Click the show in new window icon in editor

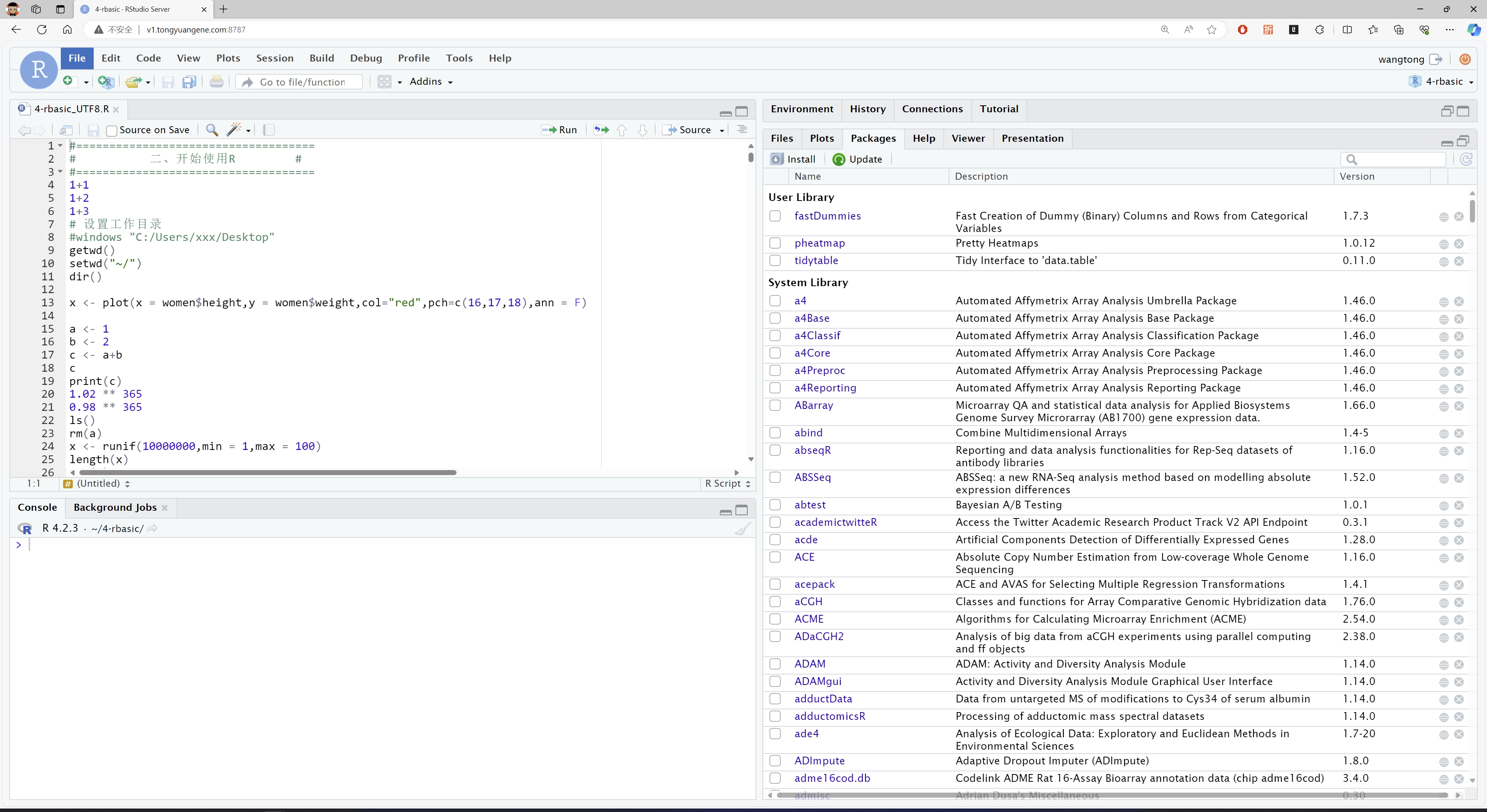point(66,130)
